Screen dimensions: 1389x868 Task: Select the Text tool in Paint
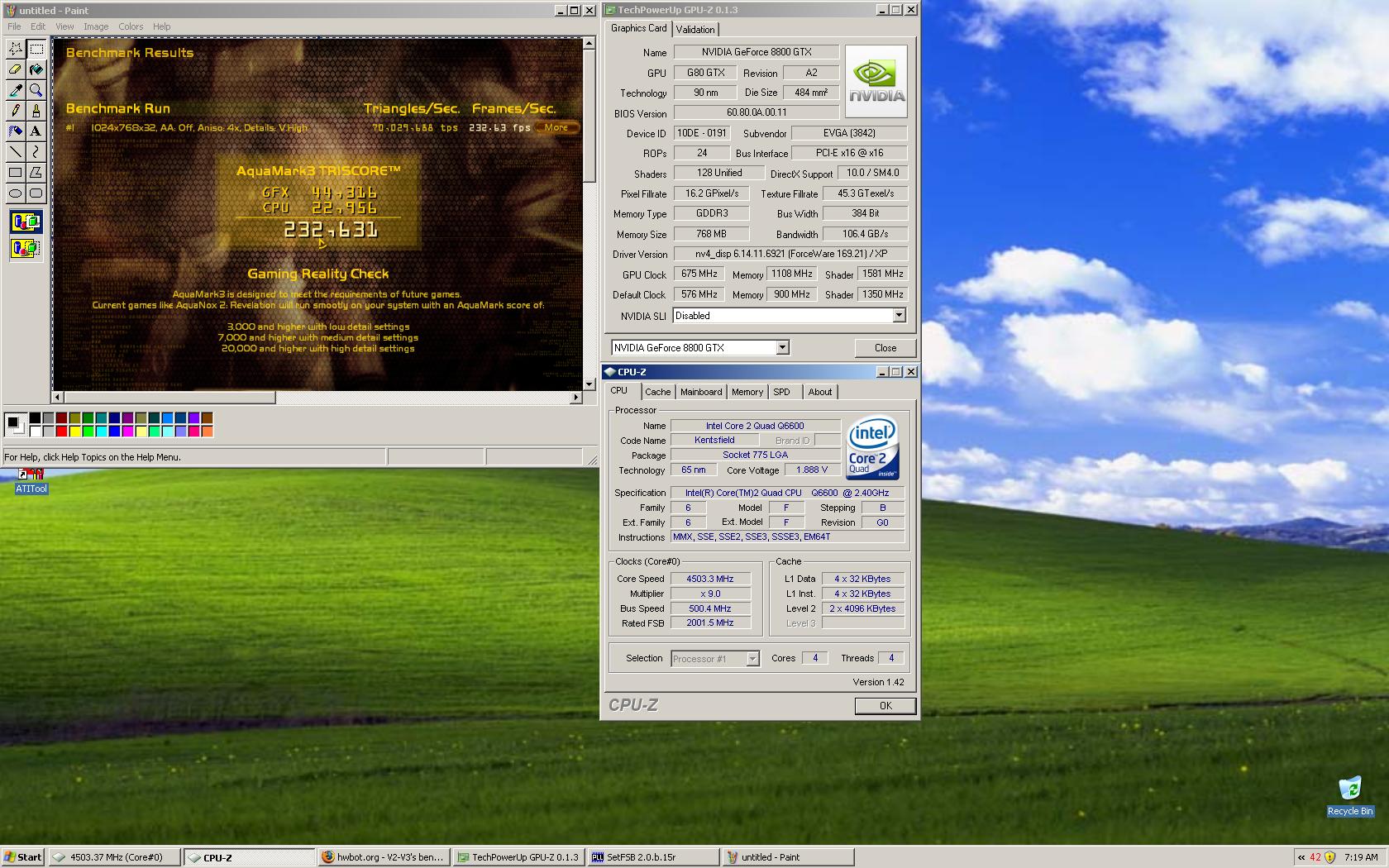coord(36,131)
